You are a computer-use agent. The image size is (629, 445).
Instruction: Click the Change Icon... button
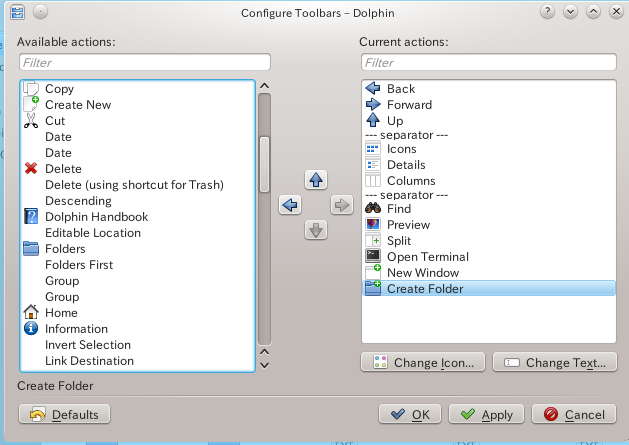point(423,362)
